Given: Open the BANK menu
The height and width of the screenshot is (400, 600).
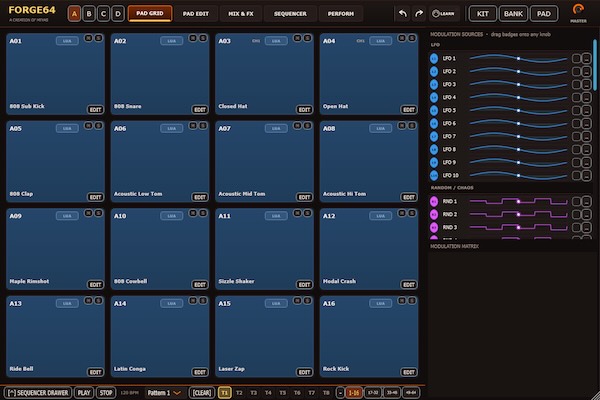Looking at the screenshot, I should tap(513, 14).
